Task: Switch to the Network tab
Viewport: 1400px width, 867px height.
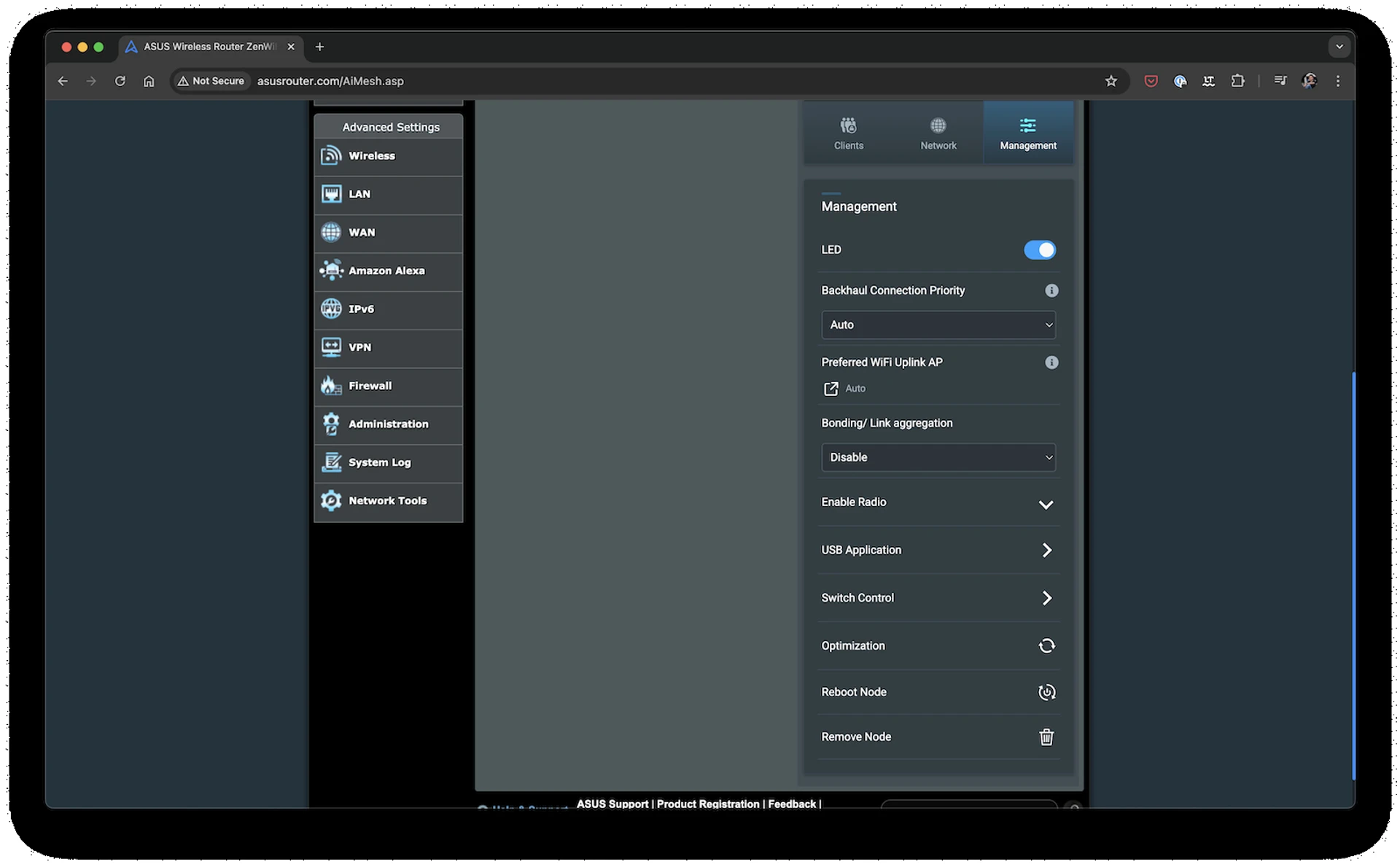Action: (x=938, y=133)
